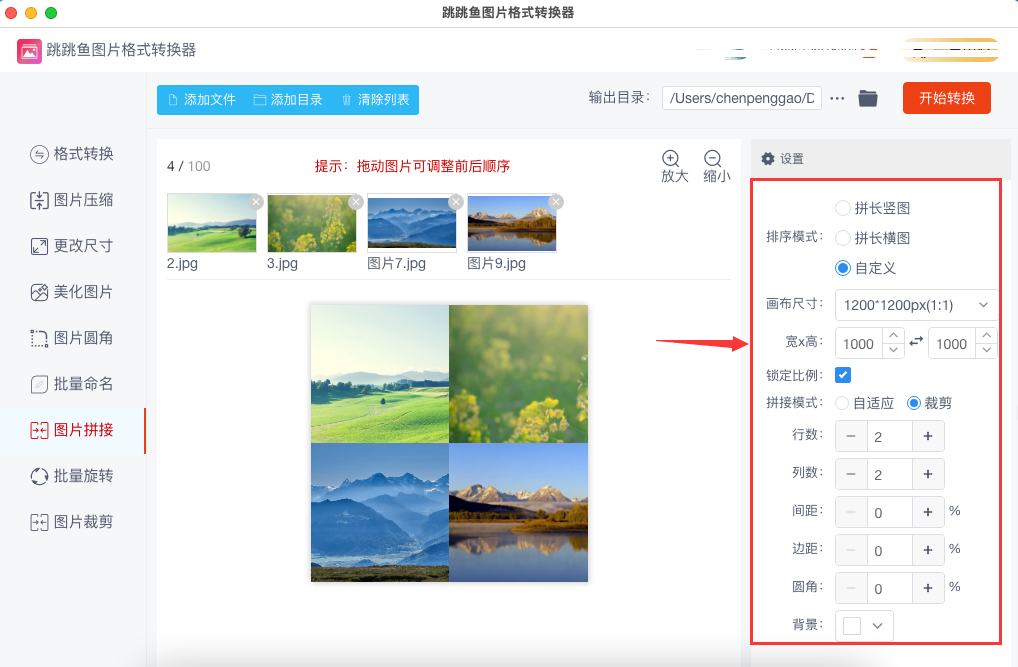Screen dimensions: 1018x667
Task: Remove 2.jpg with its close icon
Action: pos(256,202)
